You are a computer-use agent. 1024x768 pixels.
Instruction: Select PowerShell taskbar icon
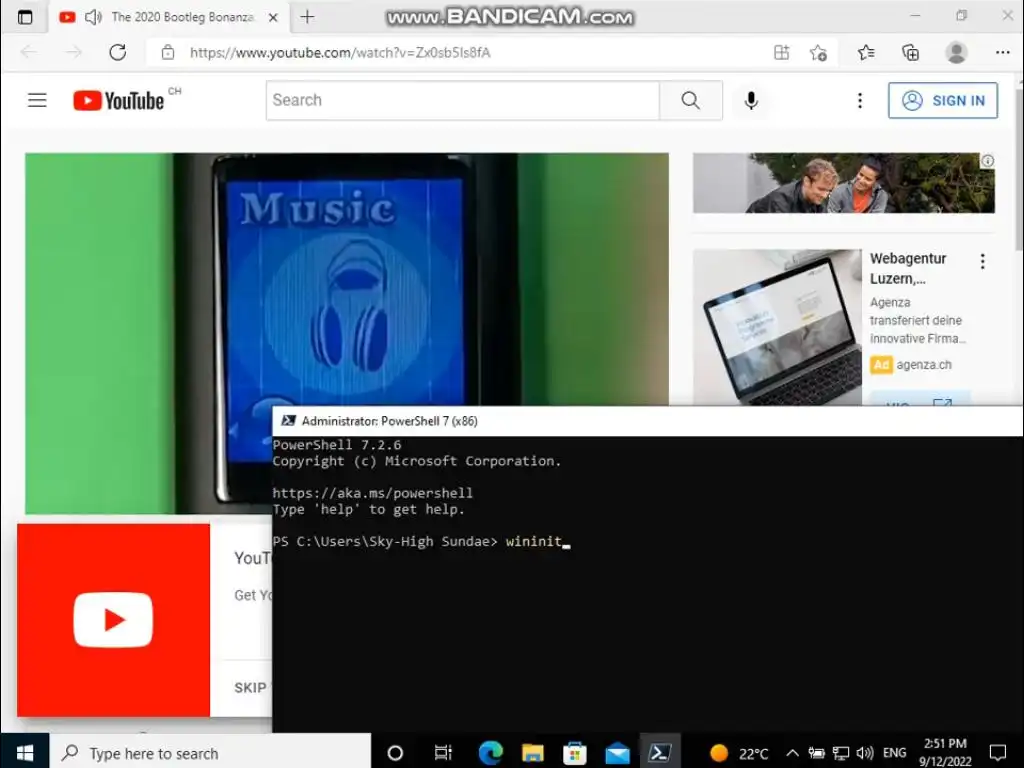pos(660,752)
